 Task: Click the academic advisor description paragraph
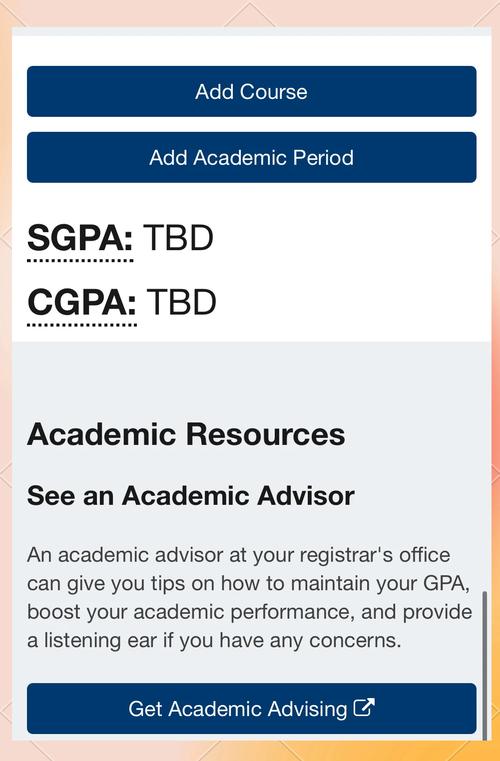[250, 597]
